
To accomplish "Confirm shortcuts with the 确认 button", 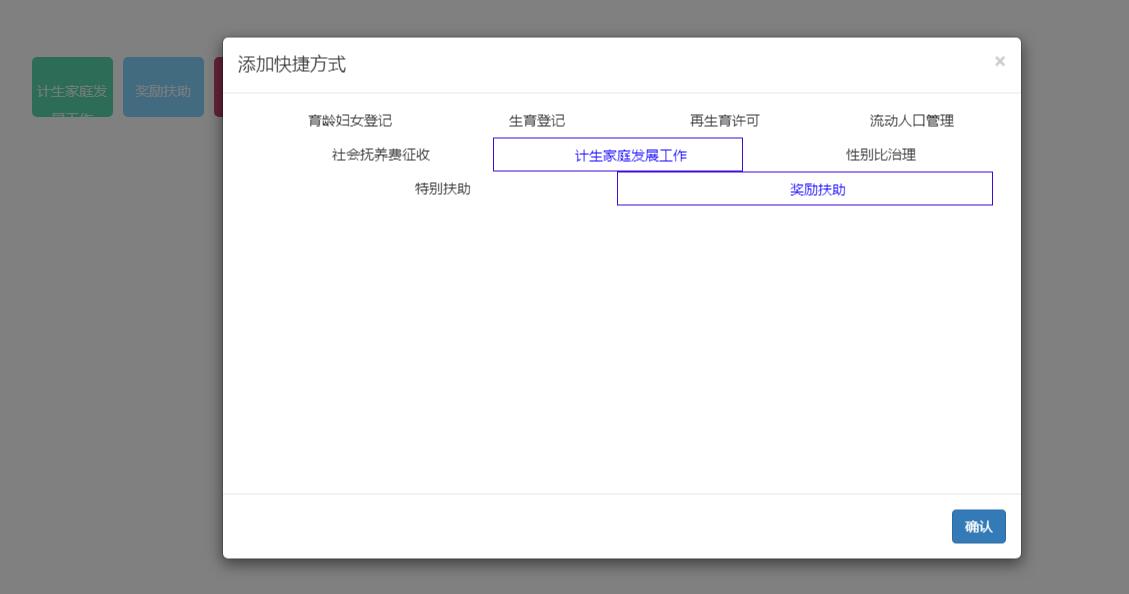I will (978, 526).
